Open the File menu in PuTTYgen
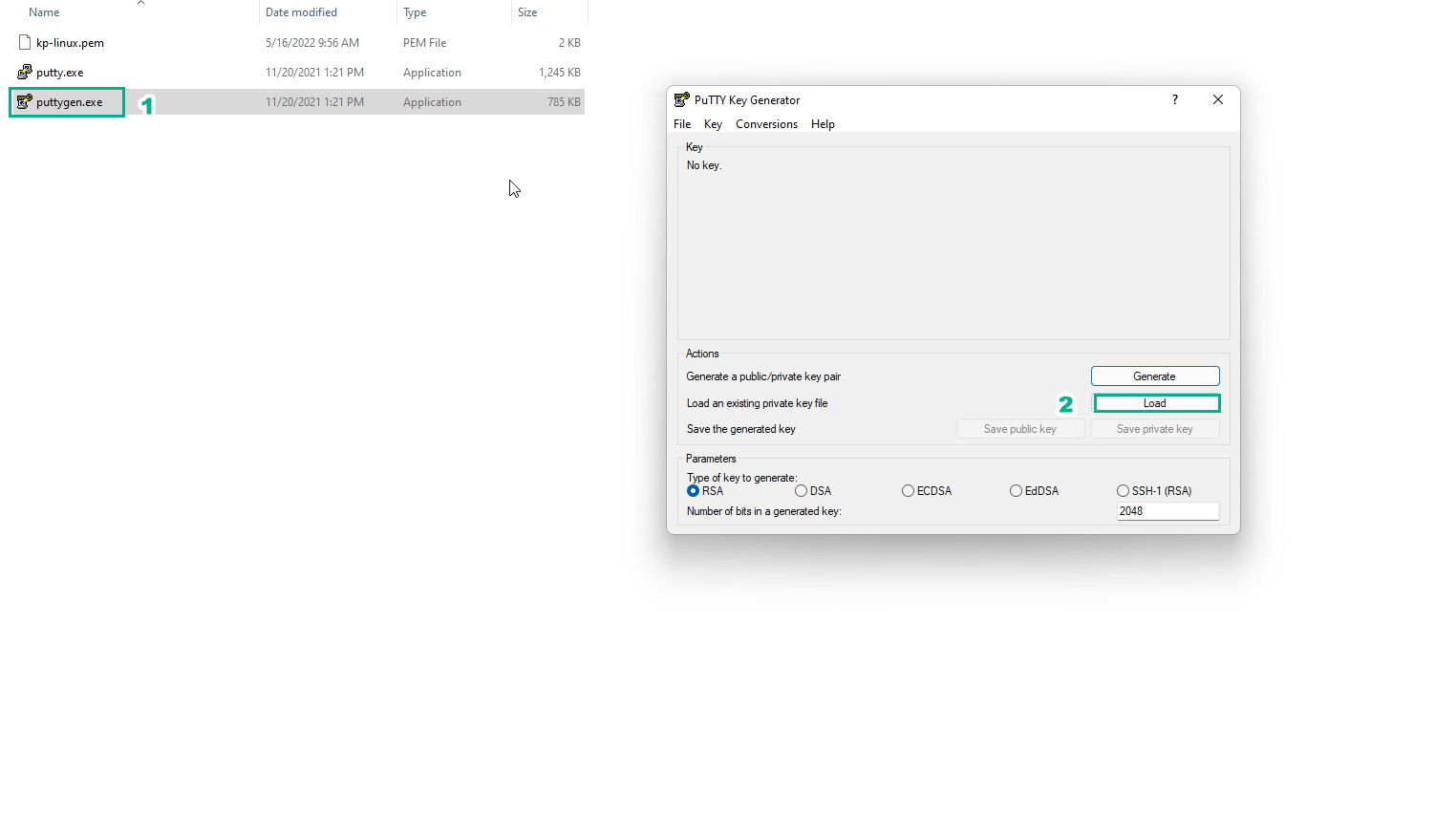 coord(682,124)
